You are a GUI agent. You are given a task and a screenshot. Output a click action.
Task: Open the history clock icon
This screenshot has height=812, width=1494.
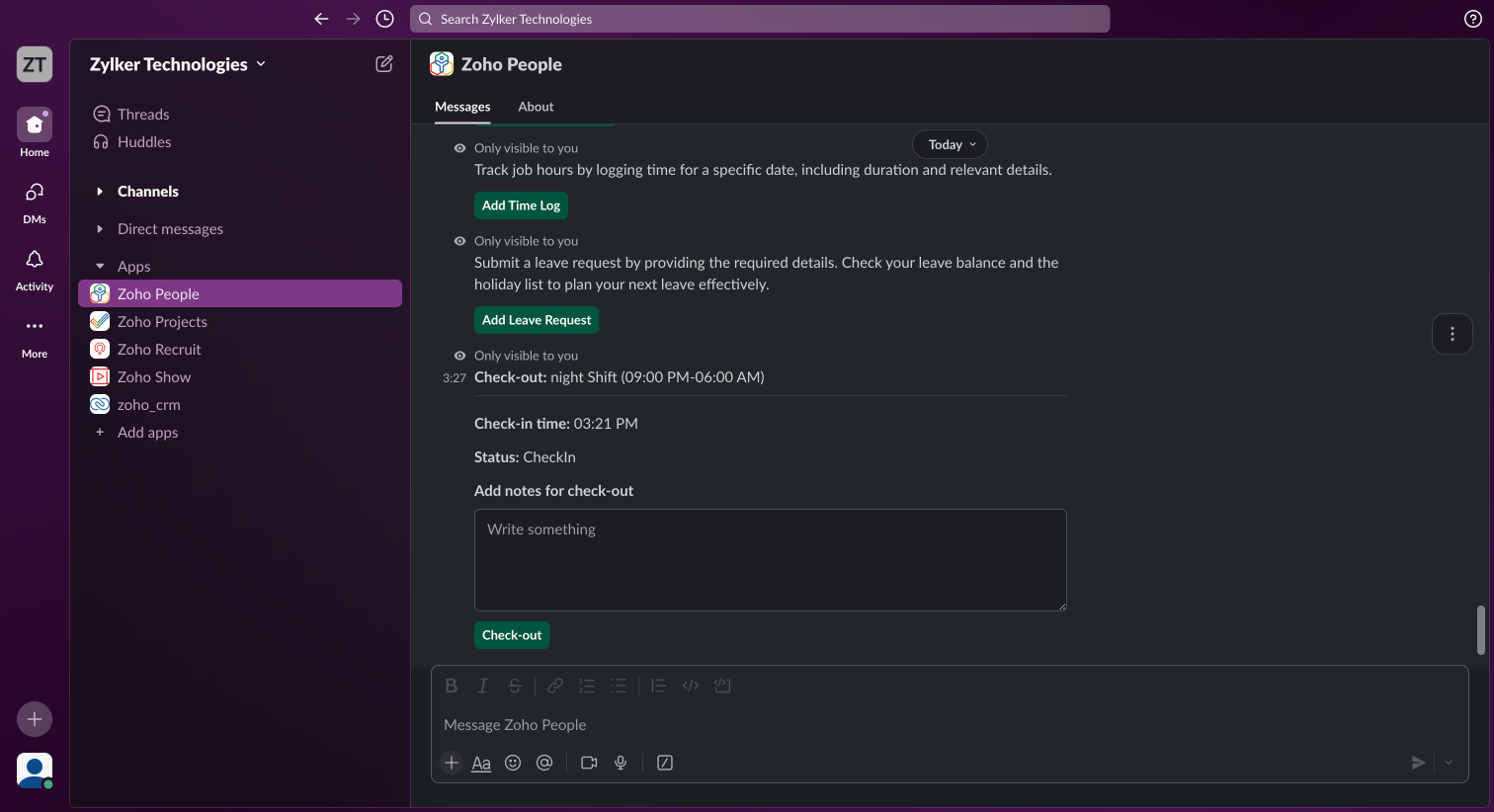(385, 19)
